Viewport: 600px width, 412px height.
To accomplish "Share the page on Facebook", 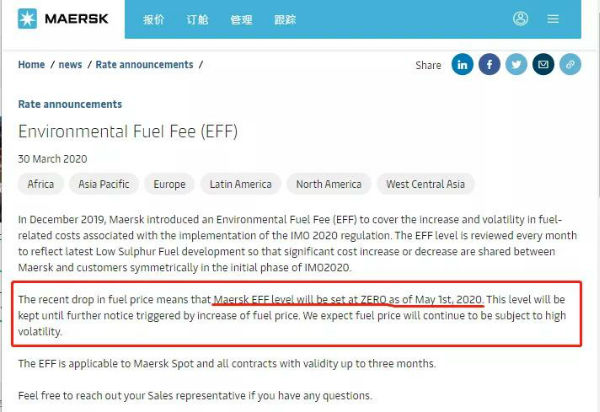I will tap(489, 65).
